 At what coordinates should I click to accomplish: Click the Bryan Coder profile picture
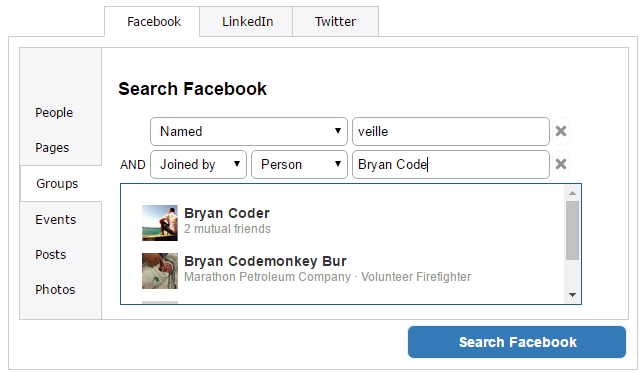pyautogui.click(x=160, y=223)
